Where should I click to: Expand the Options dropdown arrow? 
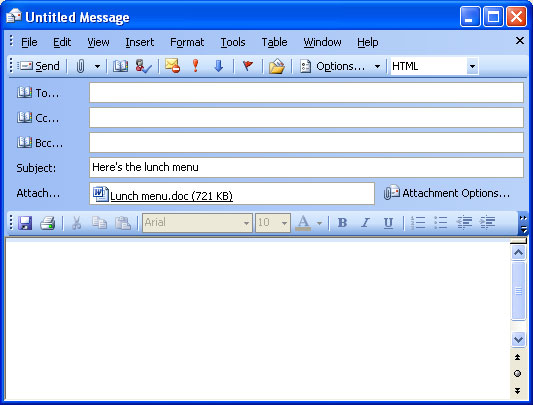tap(377, 66)
